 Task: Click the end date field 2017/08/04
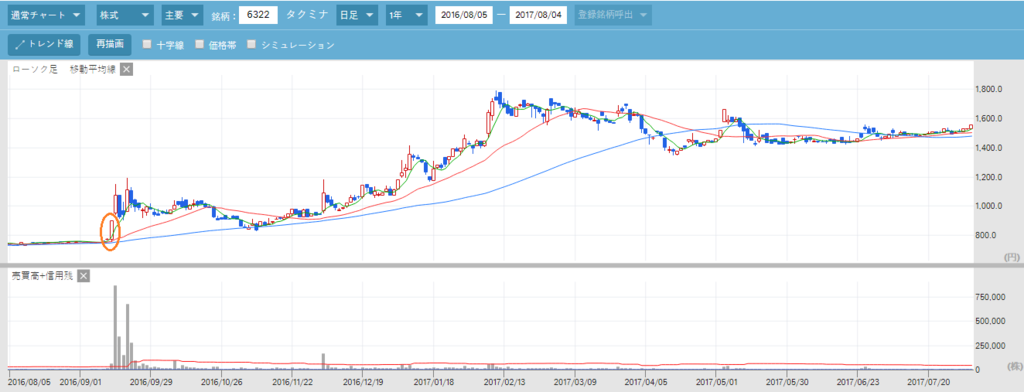538,15
